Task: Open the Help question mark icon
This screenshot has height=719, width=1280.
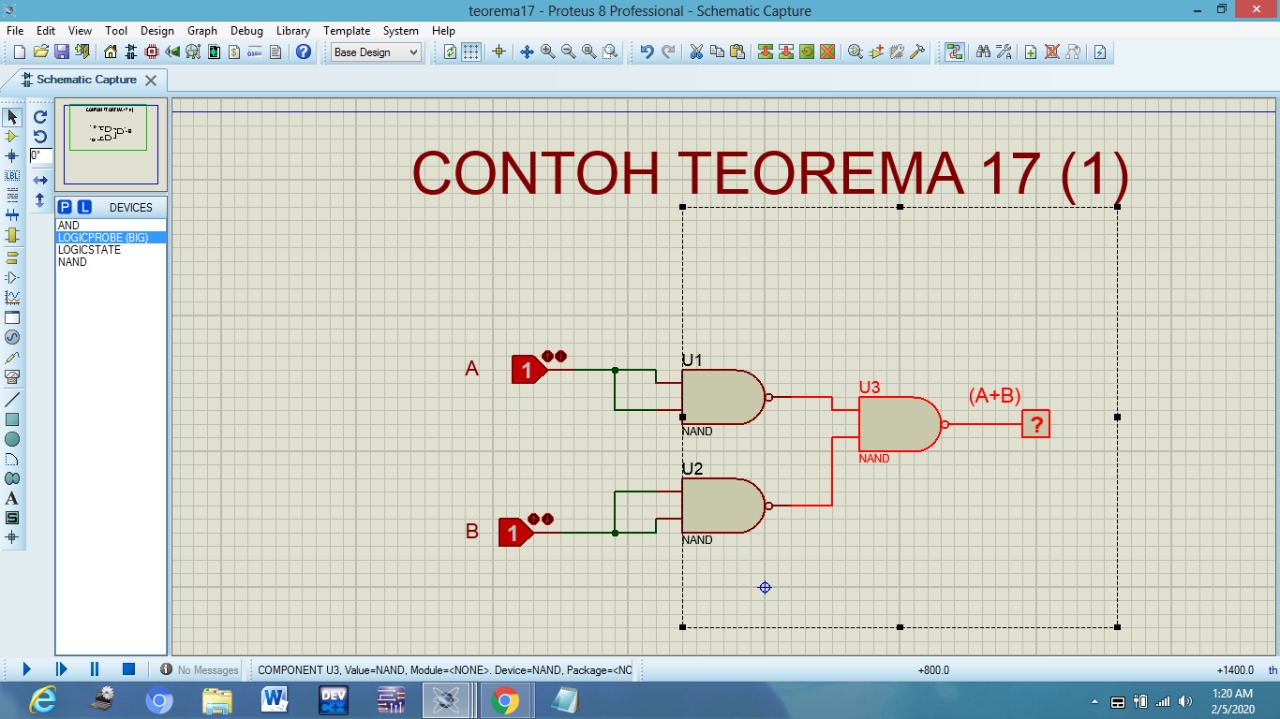Action: (304, 52)
